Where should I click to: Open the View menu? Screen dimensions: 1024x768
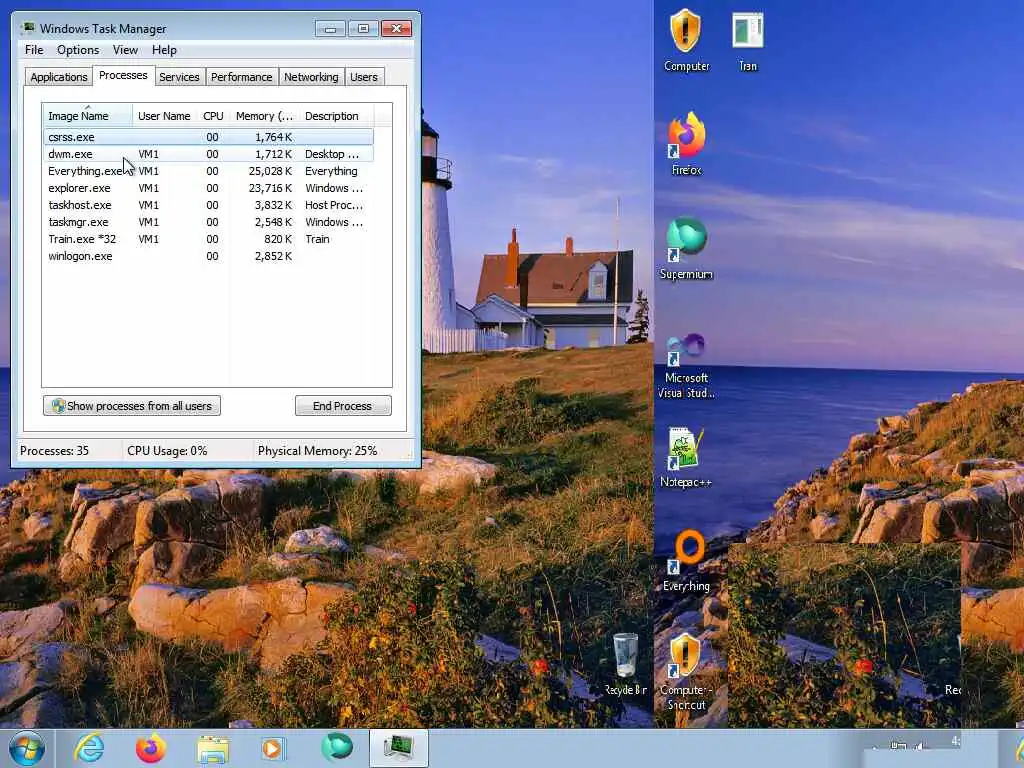[x=125, y=50]
